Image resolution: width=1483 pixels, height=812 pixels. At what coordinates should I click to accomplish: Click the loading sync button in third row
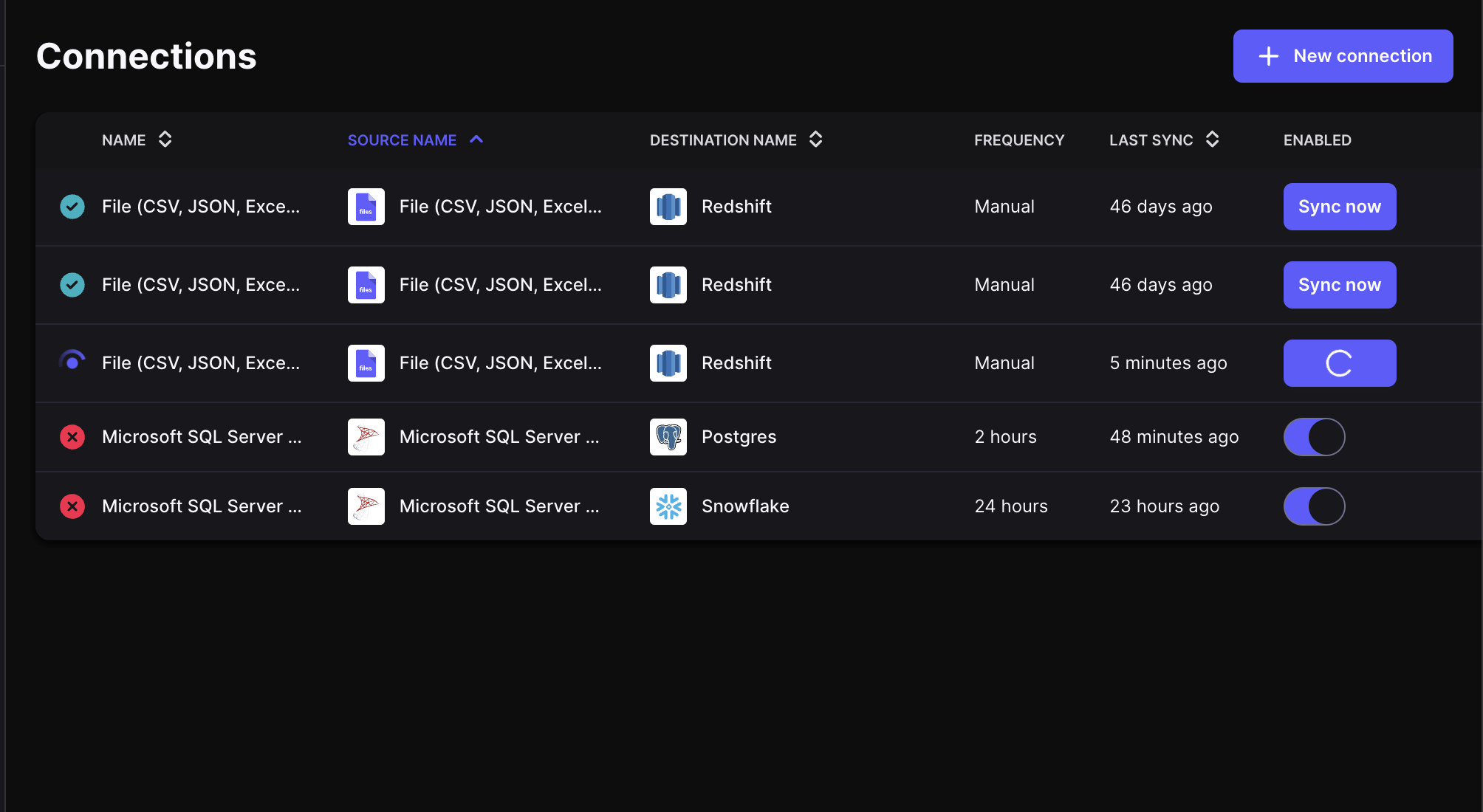point(1340,363)
